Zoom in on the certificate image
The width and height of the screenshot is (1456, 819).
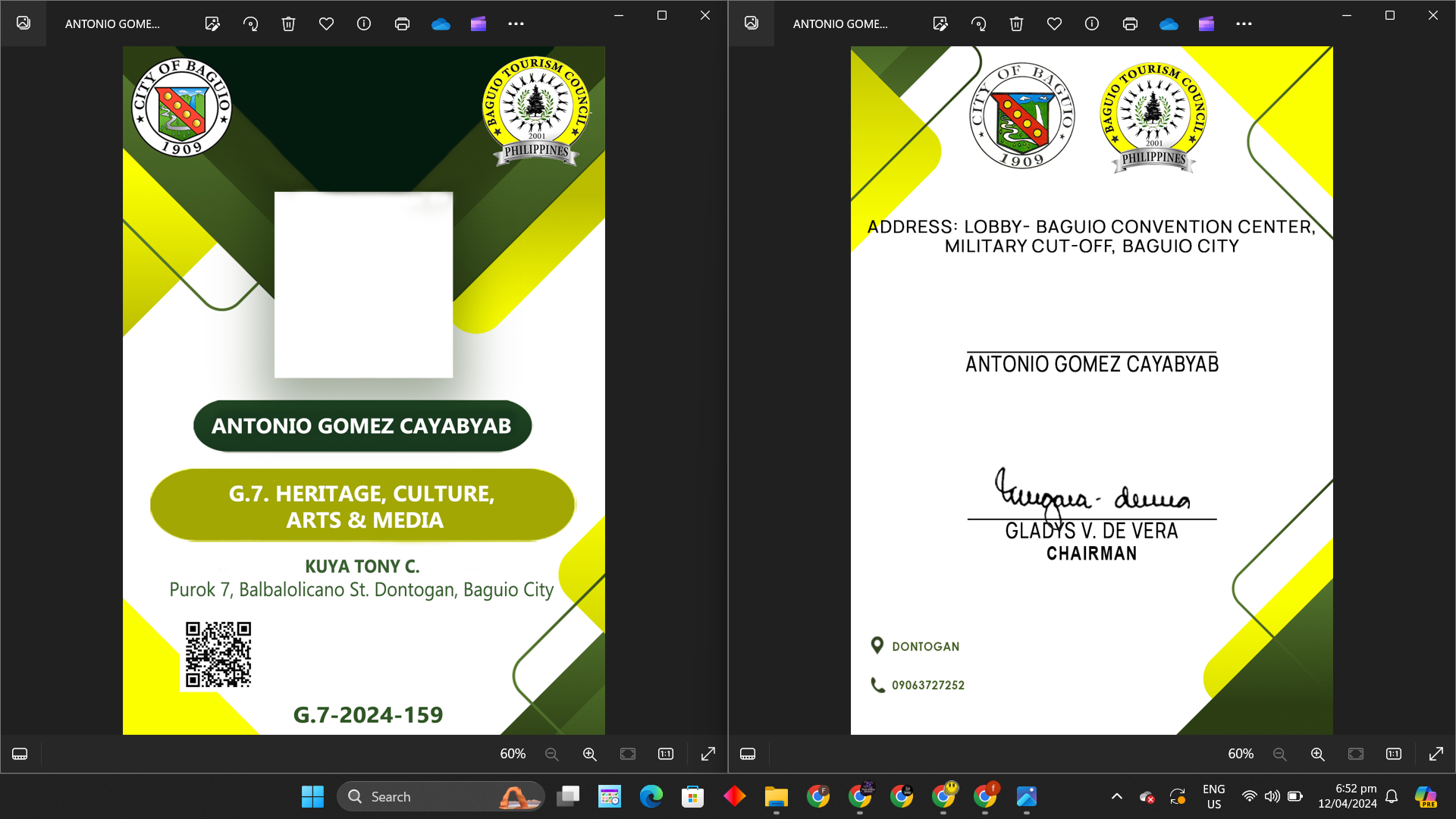coord(1317,754)
